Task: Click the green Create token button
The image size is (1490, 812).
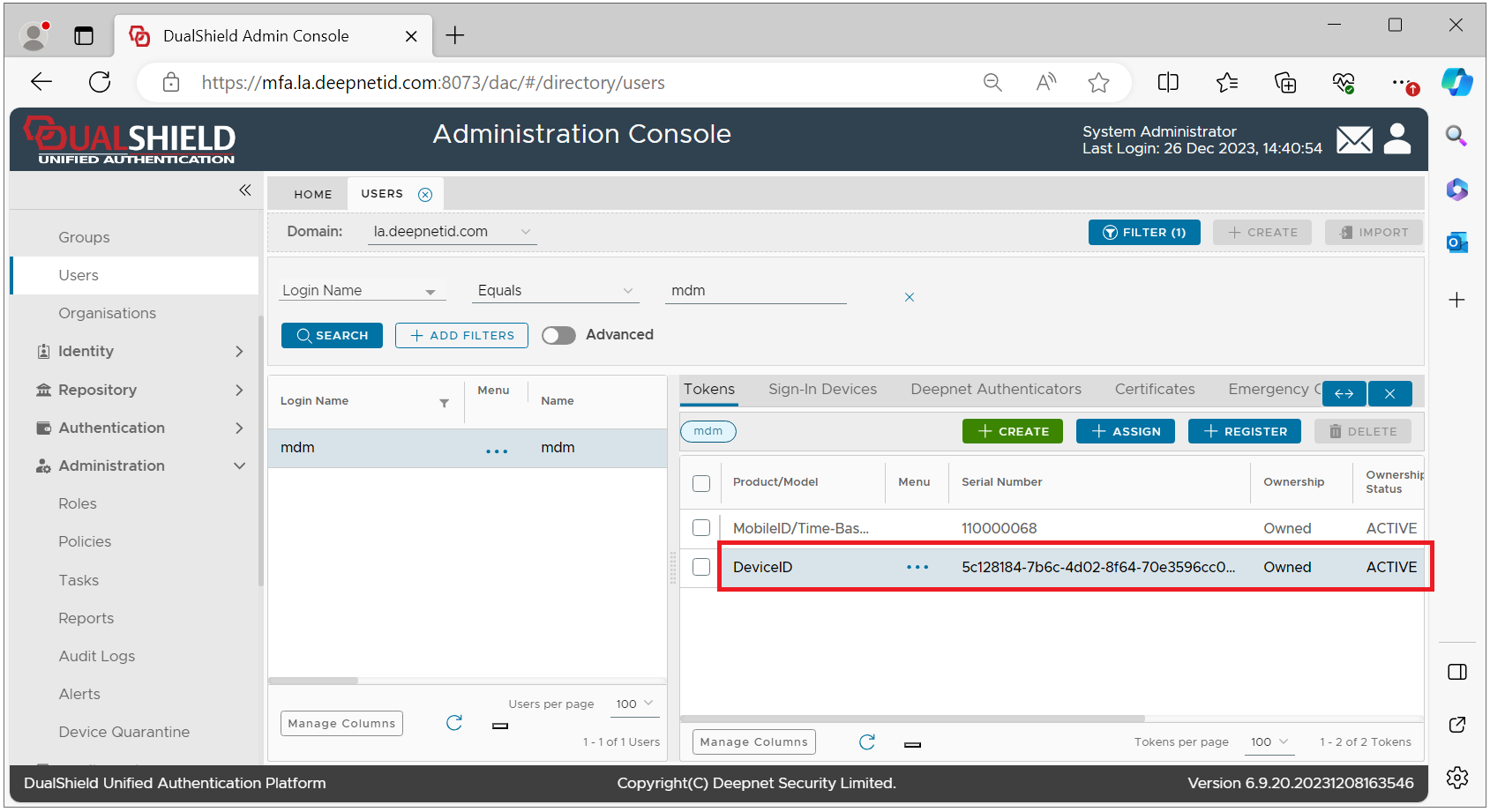Action: [1012, 432]
